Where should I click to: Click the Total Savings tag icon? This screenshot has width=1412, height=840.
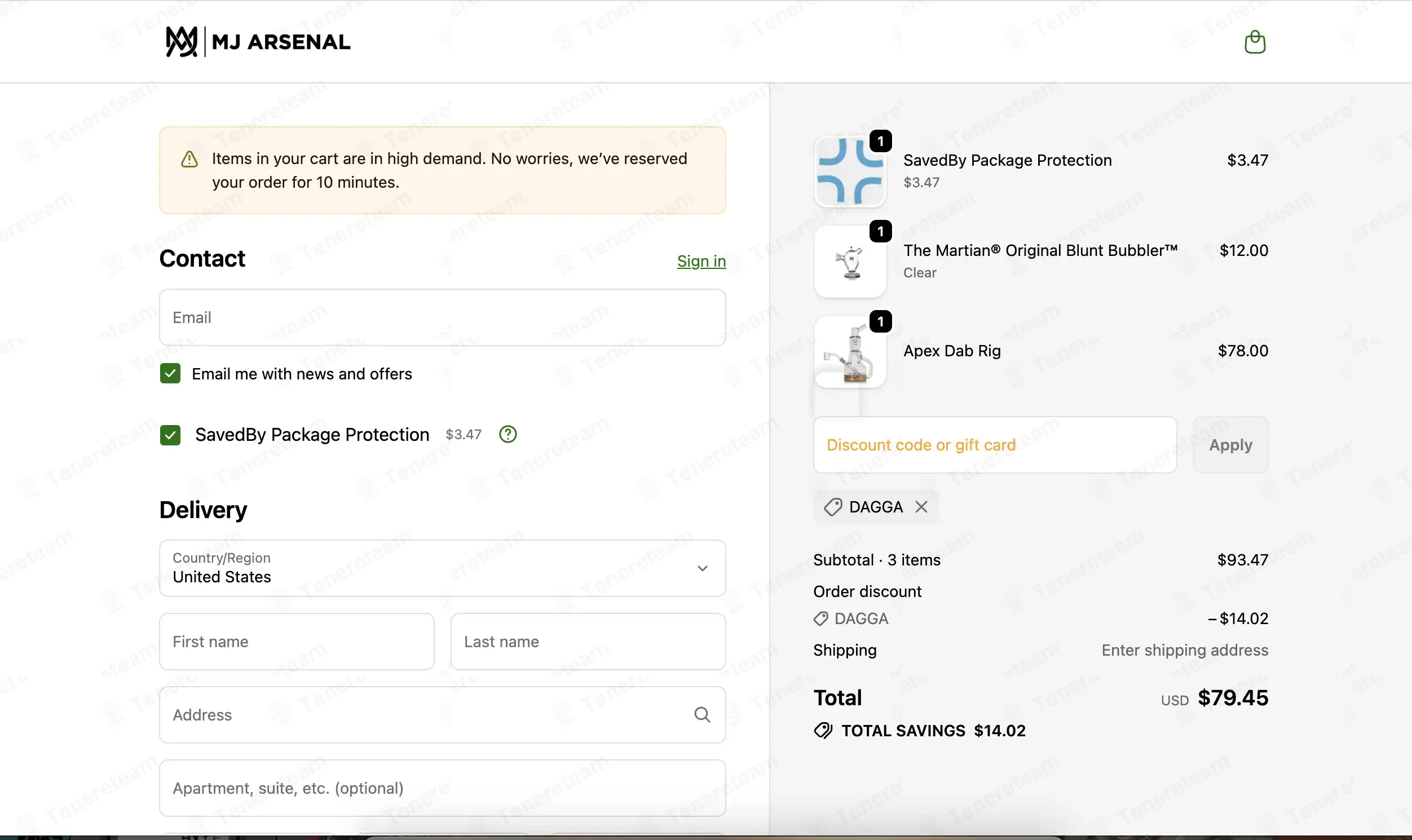click(x=823, y=731)
